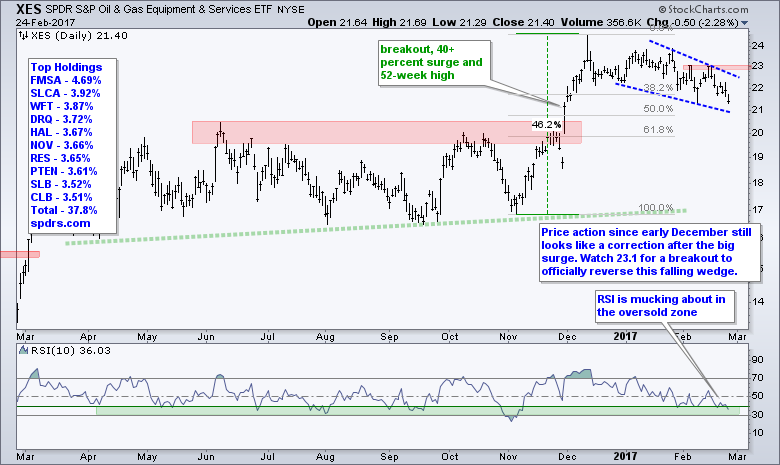Image resolution: width=780 pixels, height=465 pixels.
Task: Click the 100.0% retracement label
Action: 656,207
